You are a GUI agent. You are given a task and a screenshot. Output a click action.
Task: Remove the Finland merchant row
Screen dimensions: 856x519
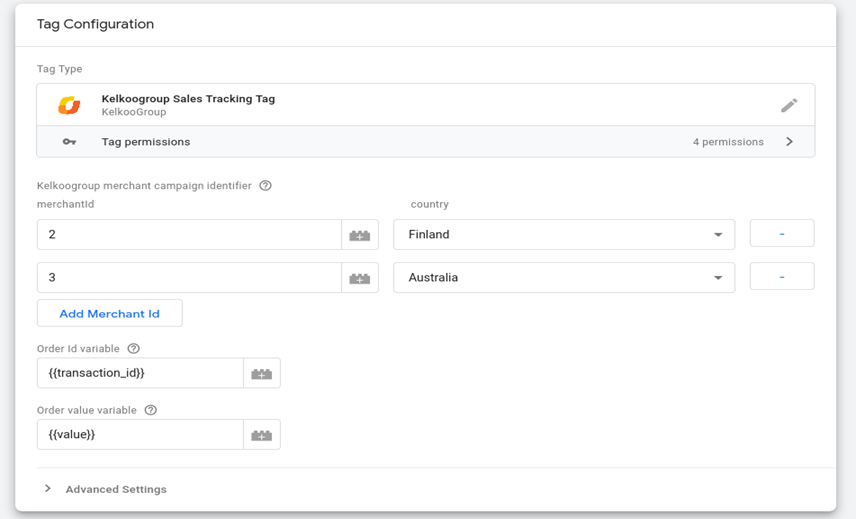(782, 234)
